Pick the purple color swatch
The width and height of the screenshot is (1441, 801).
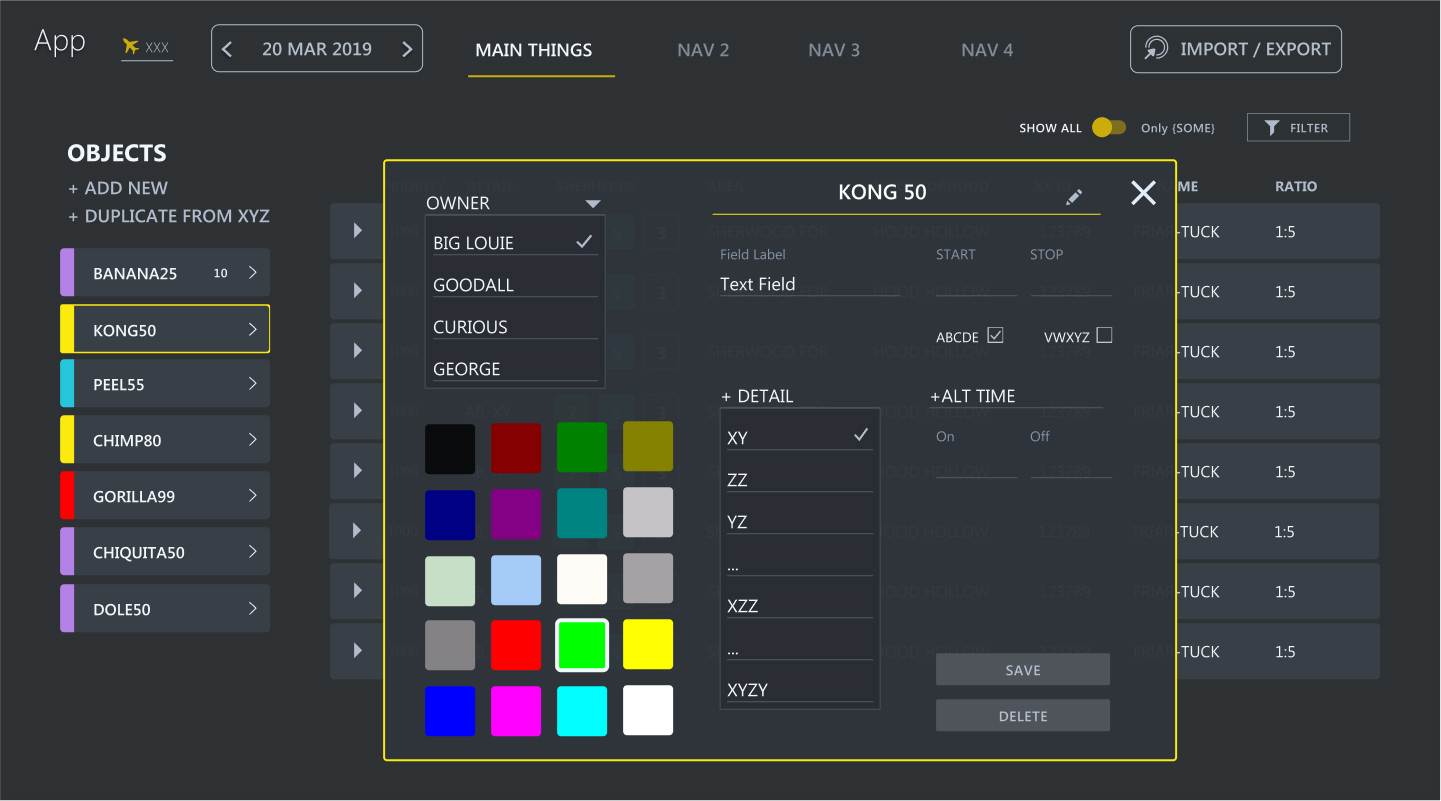(516, 513)
